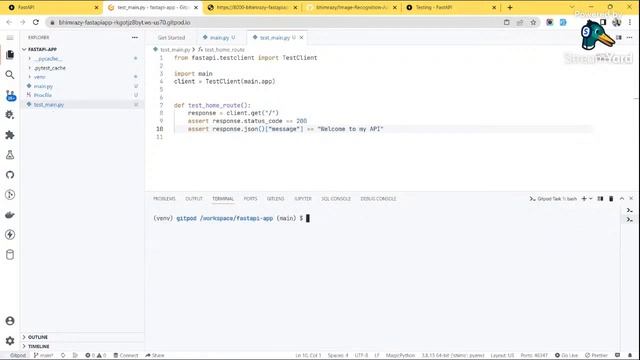Switch to the OUTPUT panel tab
640x360 pixels.
click(x=194, y=199)
